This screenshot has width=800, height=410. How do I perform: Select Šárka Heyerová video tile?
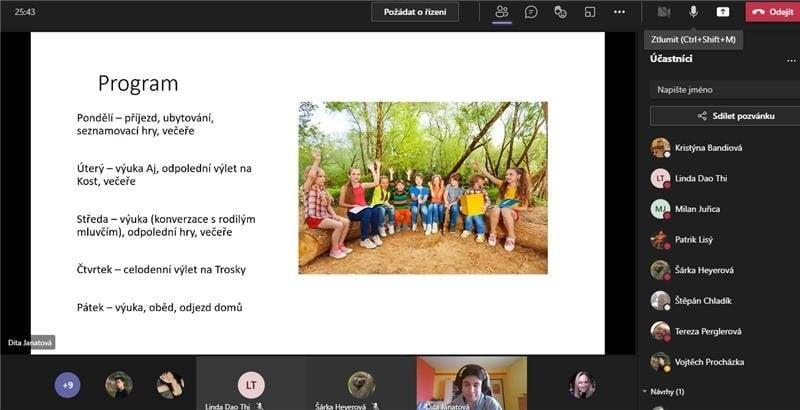tap(361, 383)
